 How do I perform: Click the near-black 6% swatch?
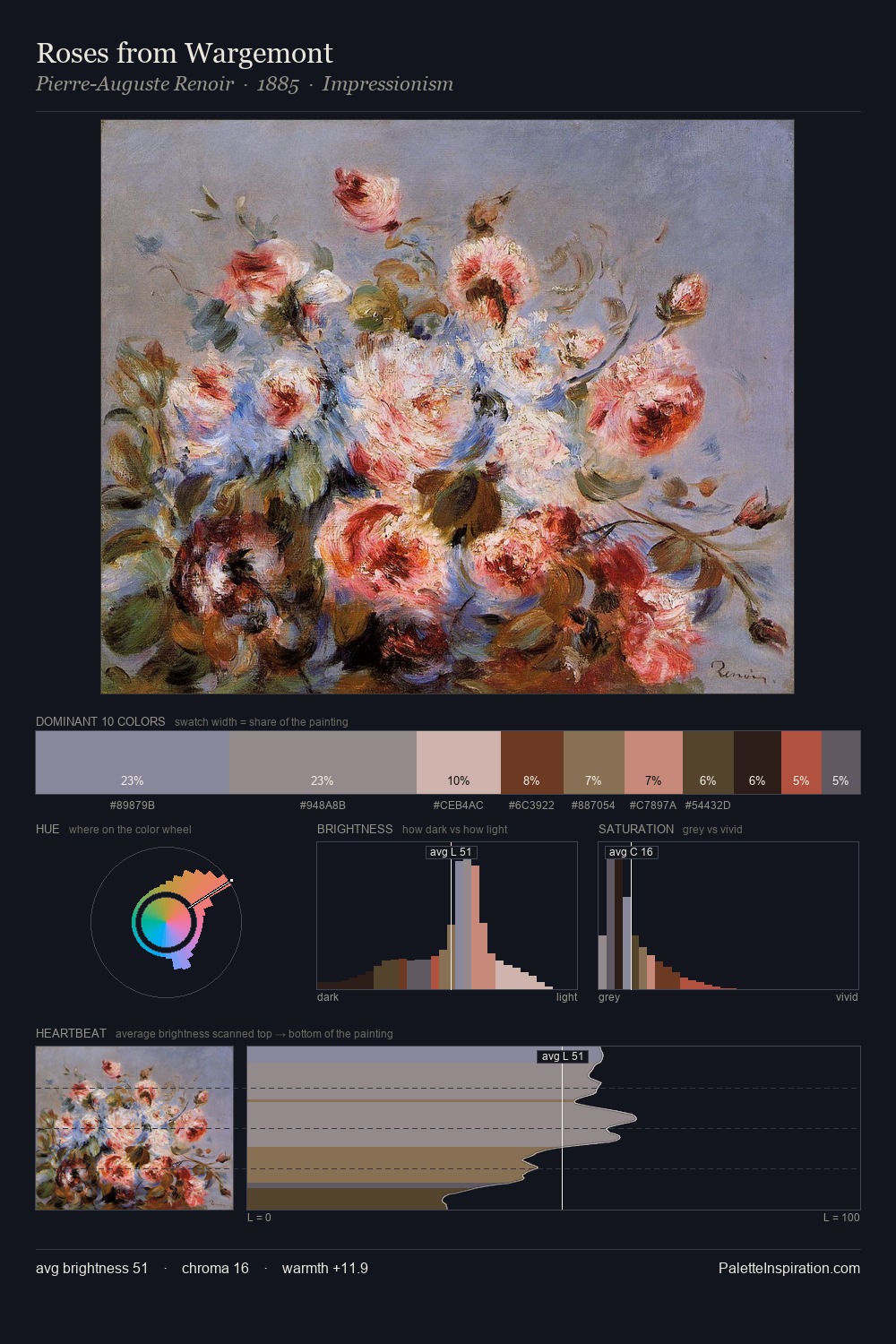757,762
